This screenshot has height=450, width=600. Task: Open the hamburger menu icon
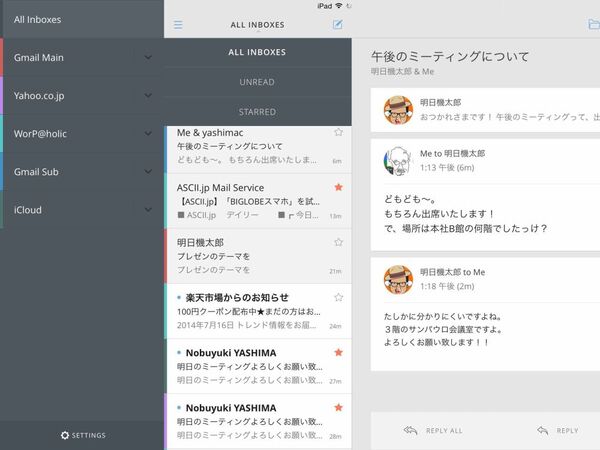178,25
